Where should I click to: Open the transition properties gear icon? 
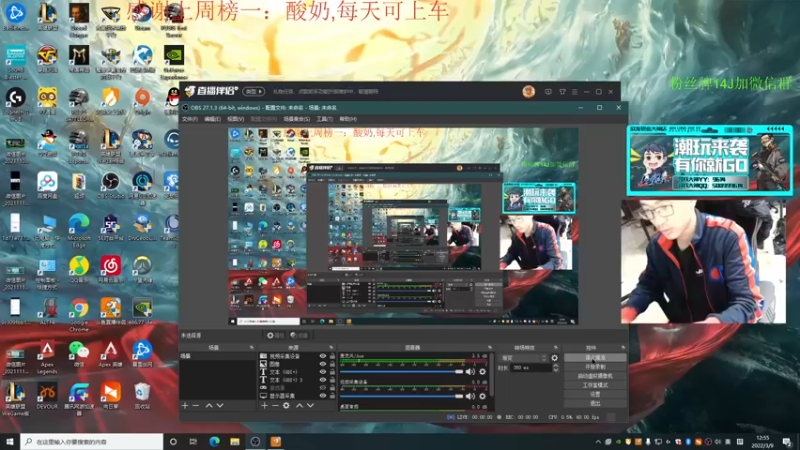[x=555, y=358]
